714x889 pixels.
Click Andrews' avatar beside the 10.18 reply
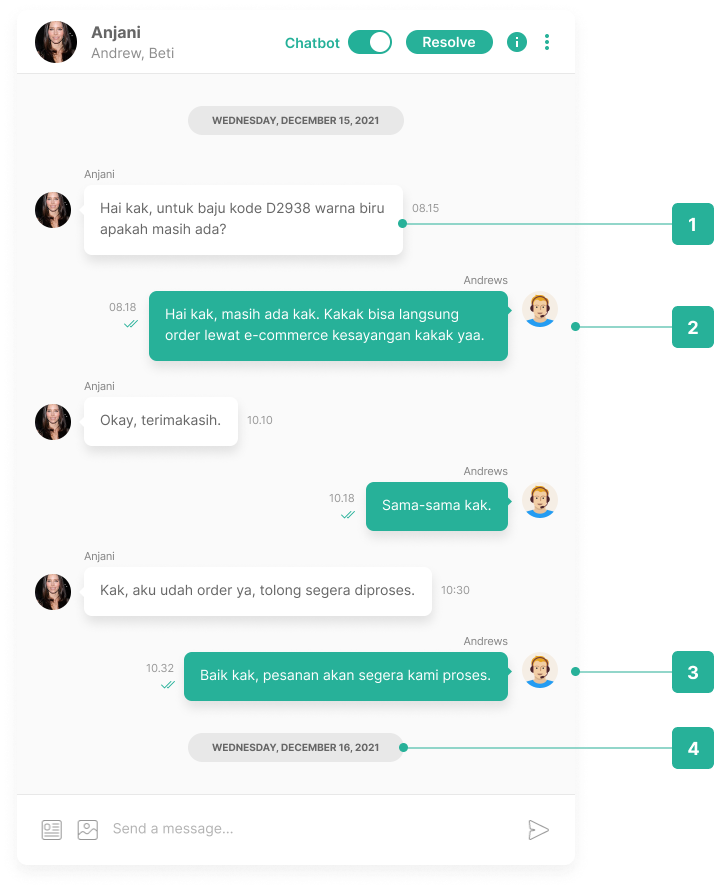[539, 501]
